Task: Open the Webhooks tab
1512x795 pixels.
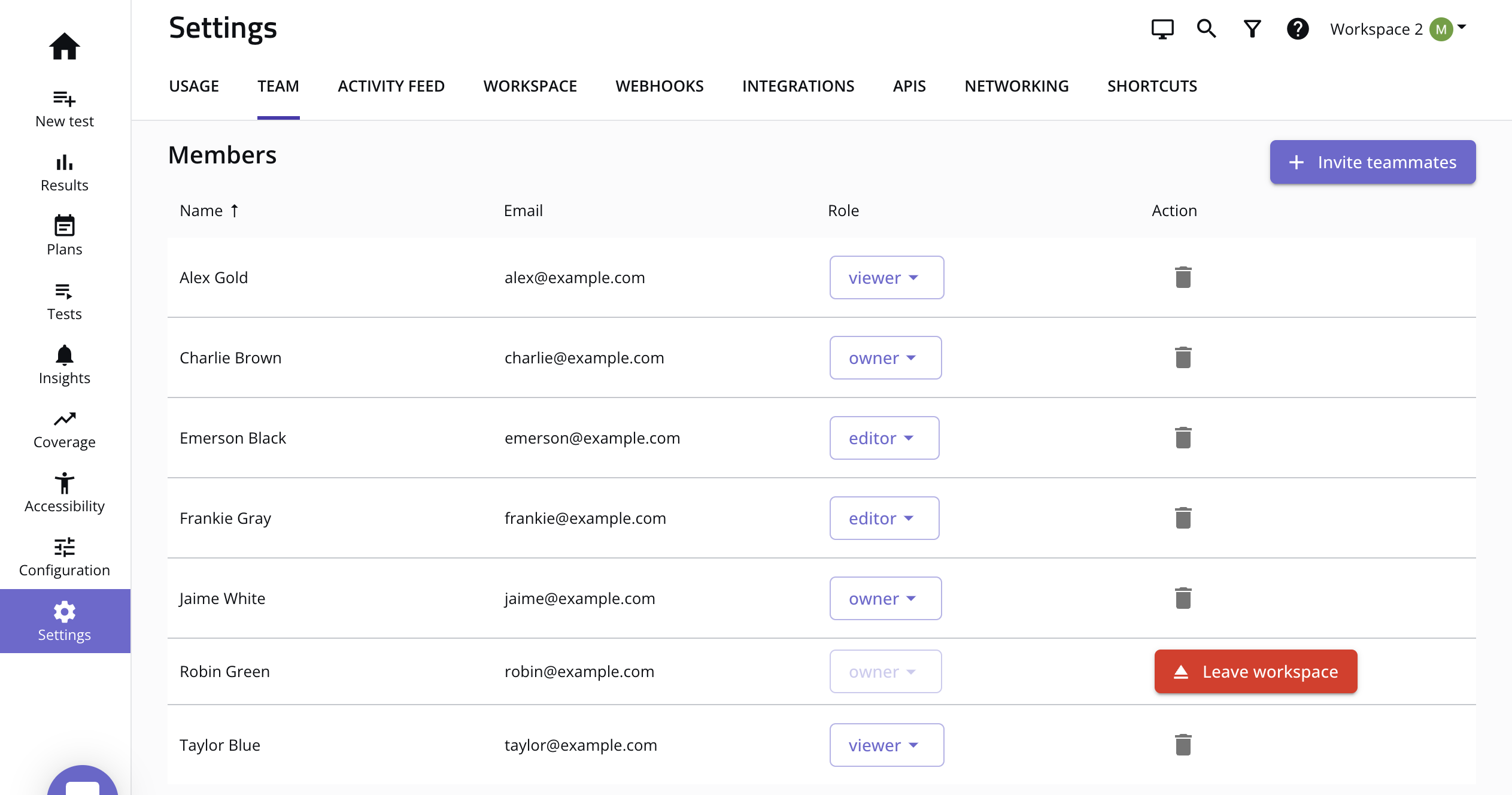Action: click(x=659, y=86)
